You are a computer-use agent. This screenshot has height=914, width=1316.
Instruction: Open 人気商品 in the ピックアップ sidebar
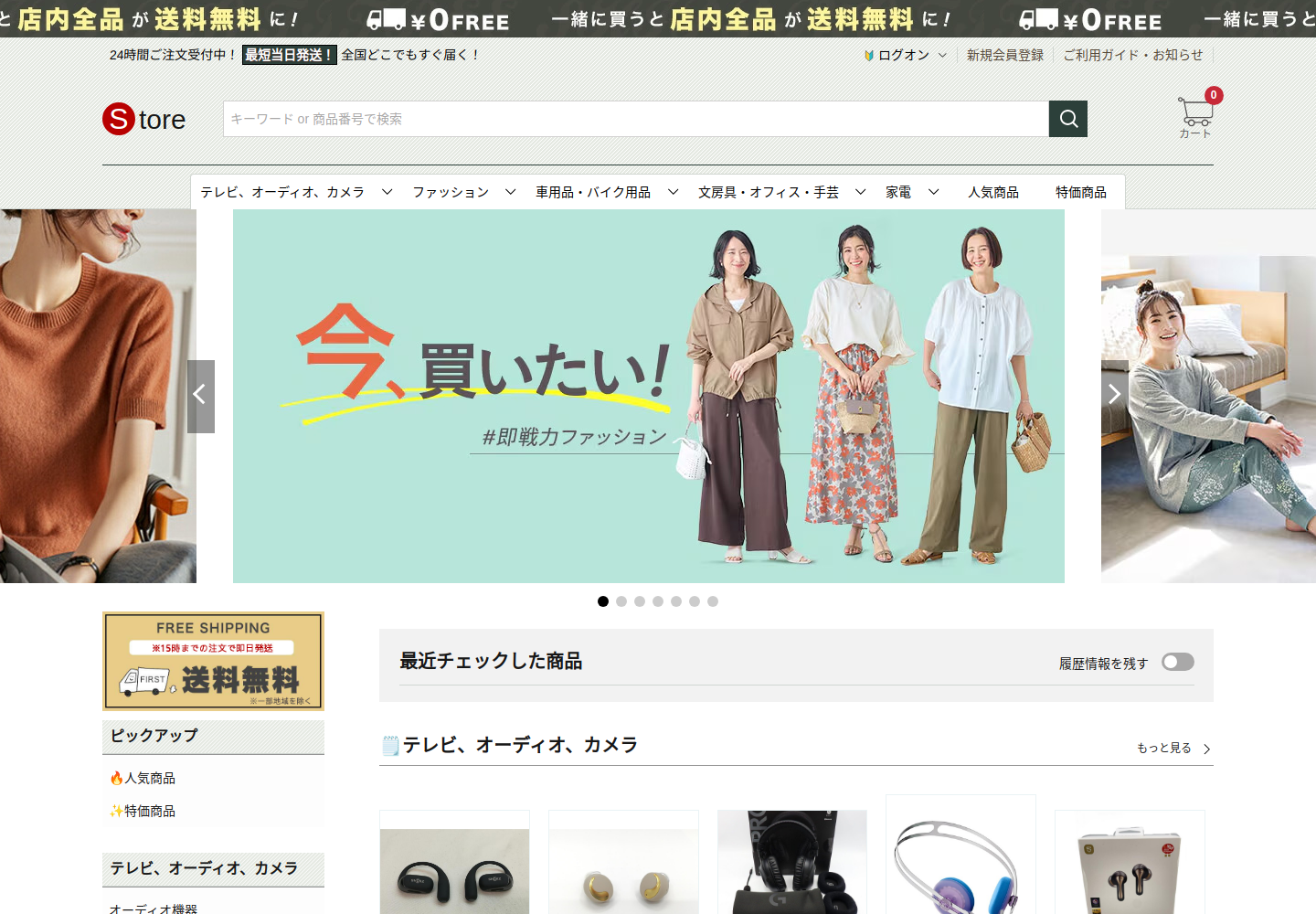click(143, 778)
